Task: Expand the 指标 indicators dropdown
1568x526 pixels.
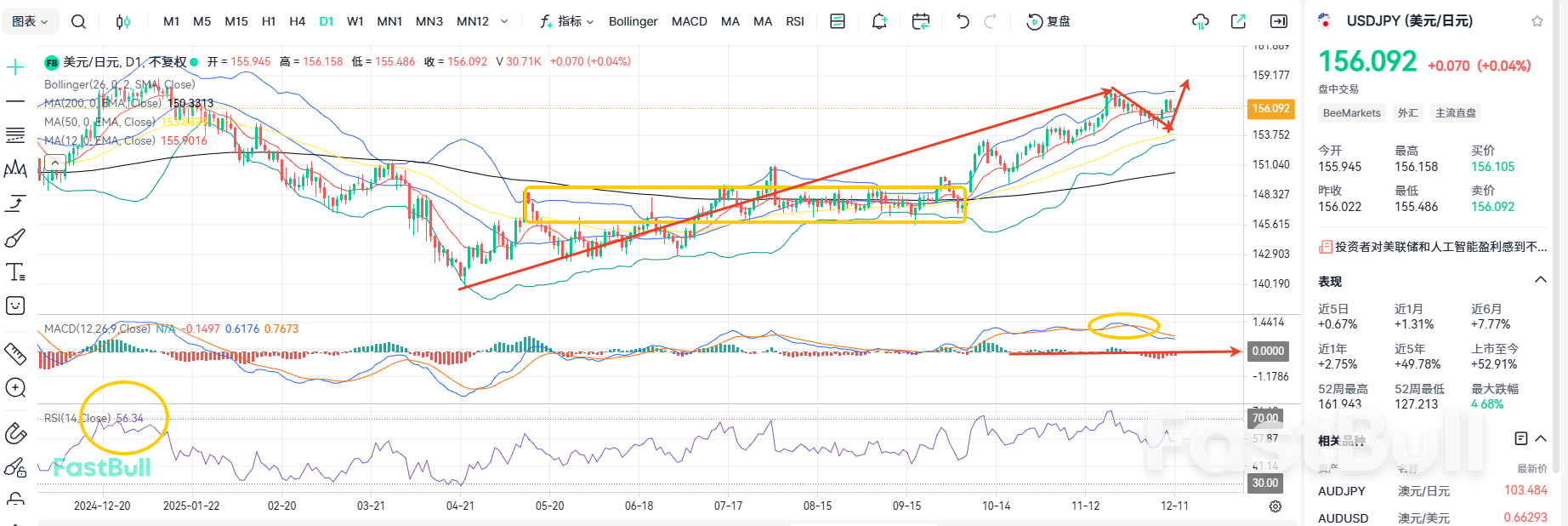Action: coord(567,21)
